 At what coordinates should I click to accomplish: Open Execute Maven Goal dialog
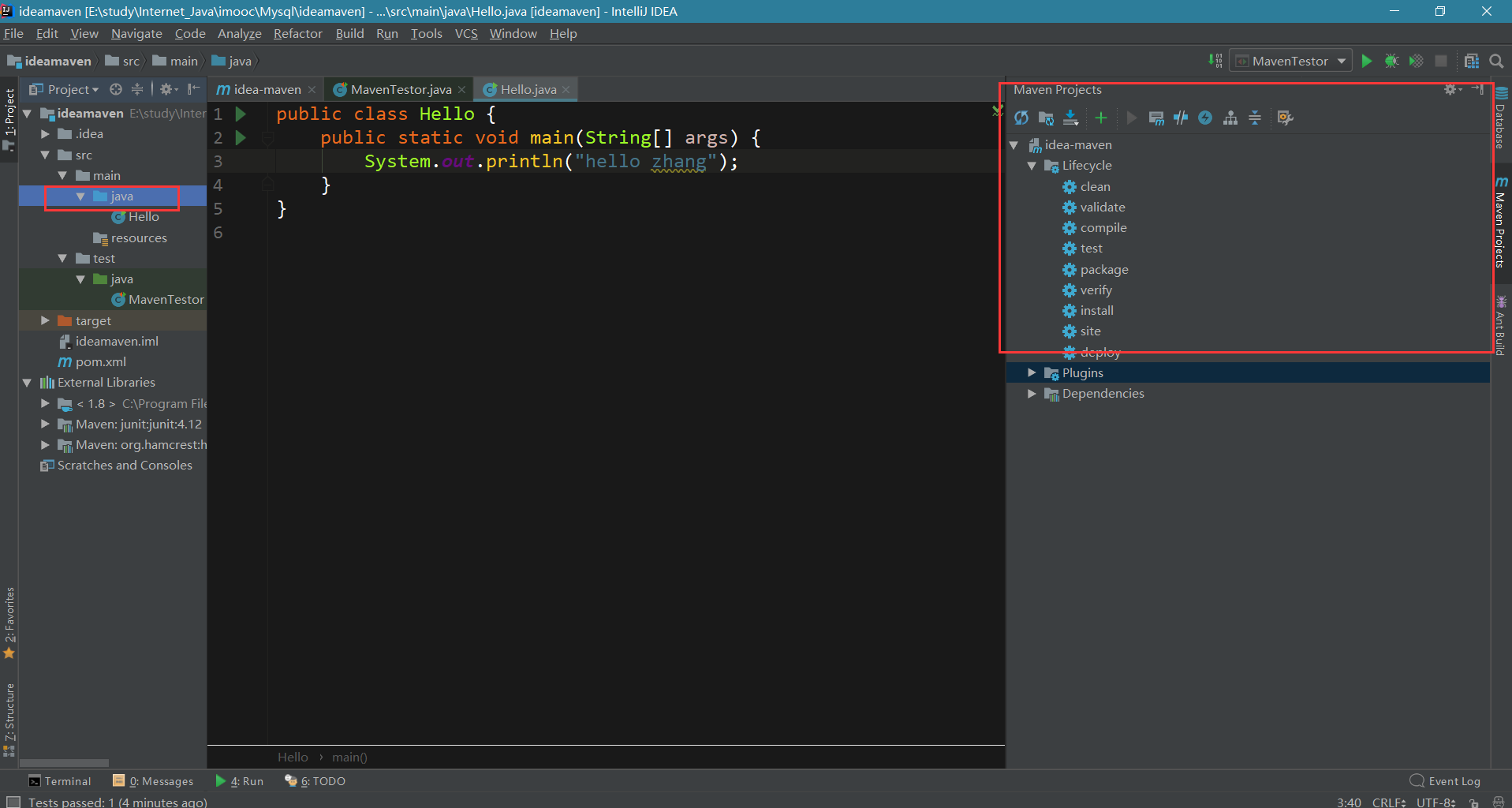click(1156, 118)
